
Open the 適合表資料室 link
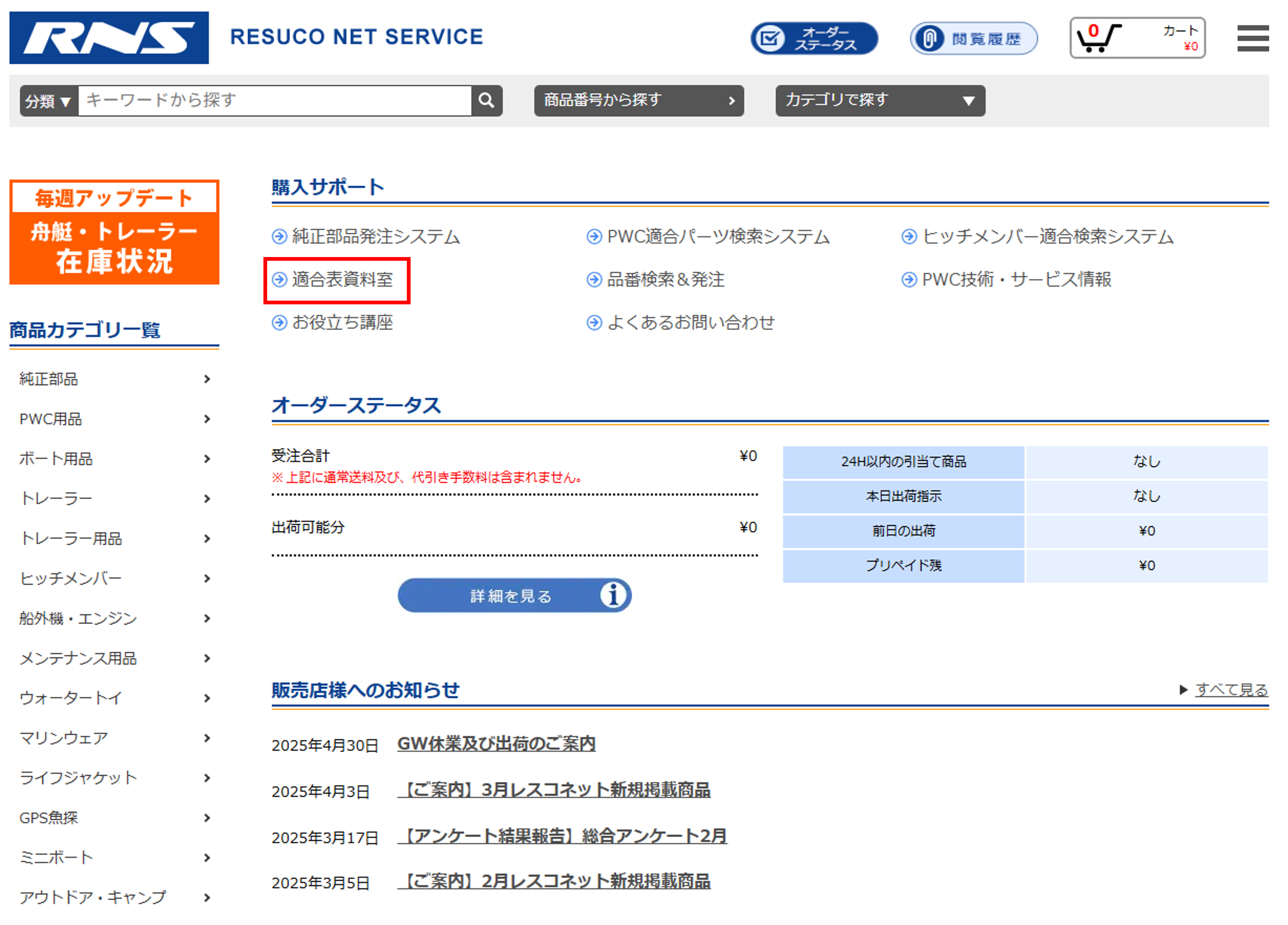coord(342,279)
